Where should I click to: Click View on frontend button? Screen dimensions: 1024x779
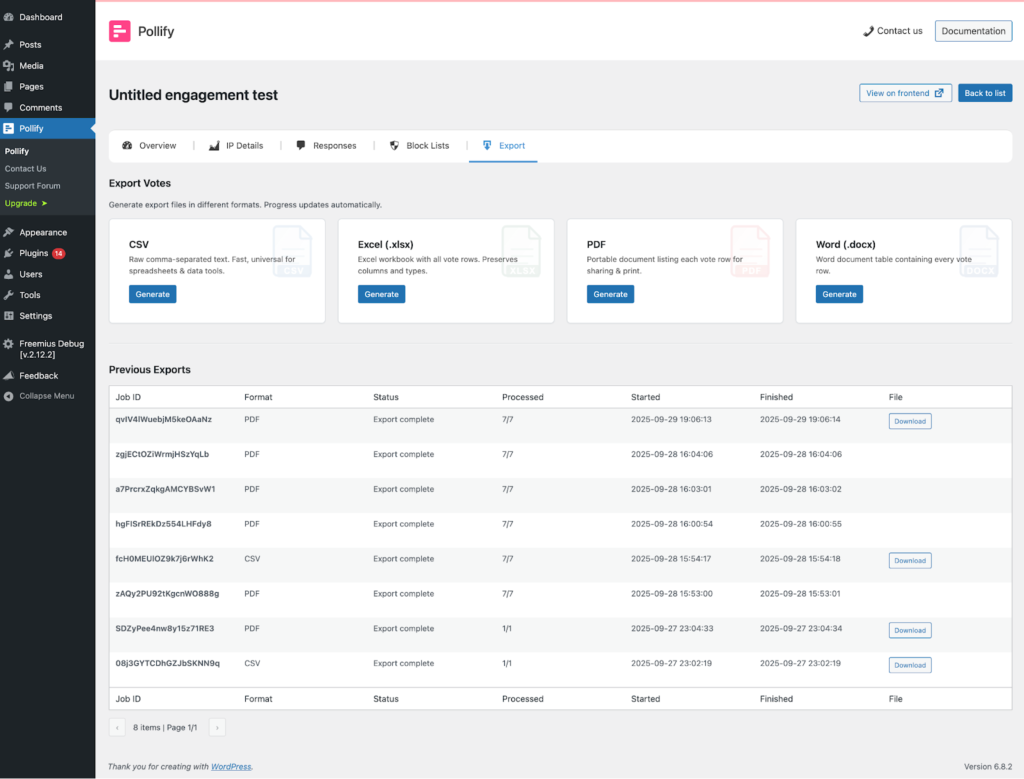point(905,93)
